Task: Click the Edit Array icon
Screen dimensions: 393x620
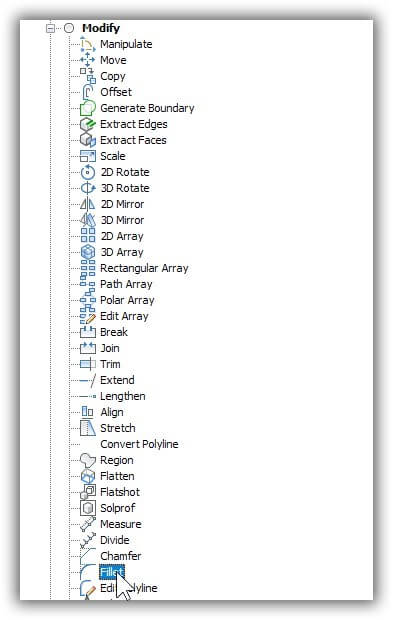Action: [x=88, y=316]
